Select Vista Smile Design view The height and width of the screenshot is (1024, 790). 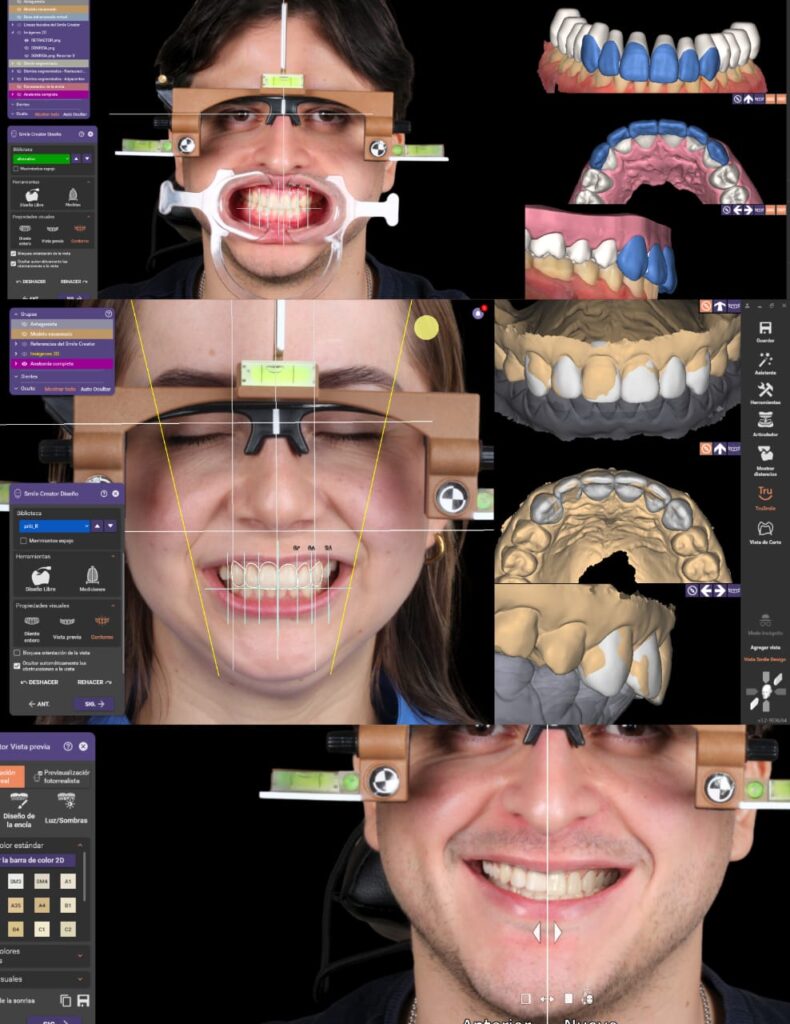pyautogui.click(x=765, y=659)
